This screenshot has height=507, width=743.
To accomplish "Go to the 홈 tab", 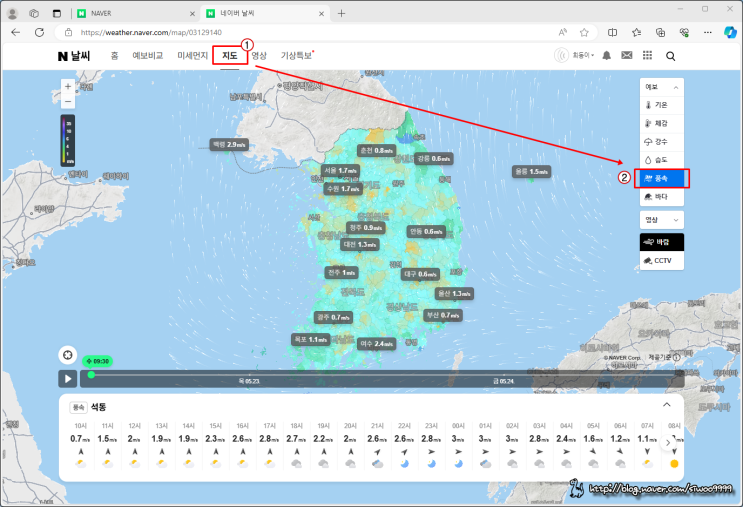I will [x=114, y=55].
